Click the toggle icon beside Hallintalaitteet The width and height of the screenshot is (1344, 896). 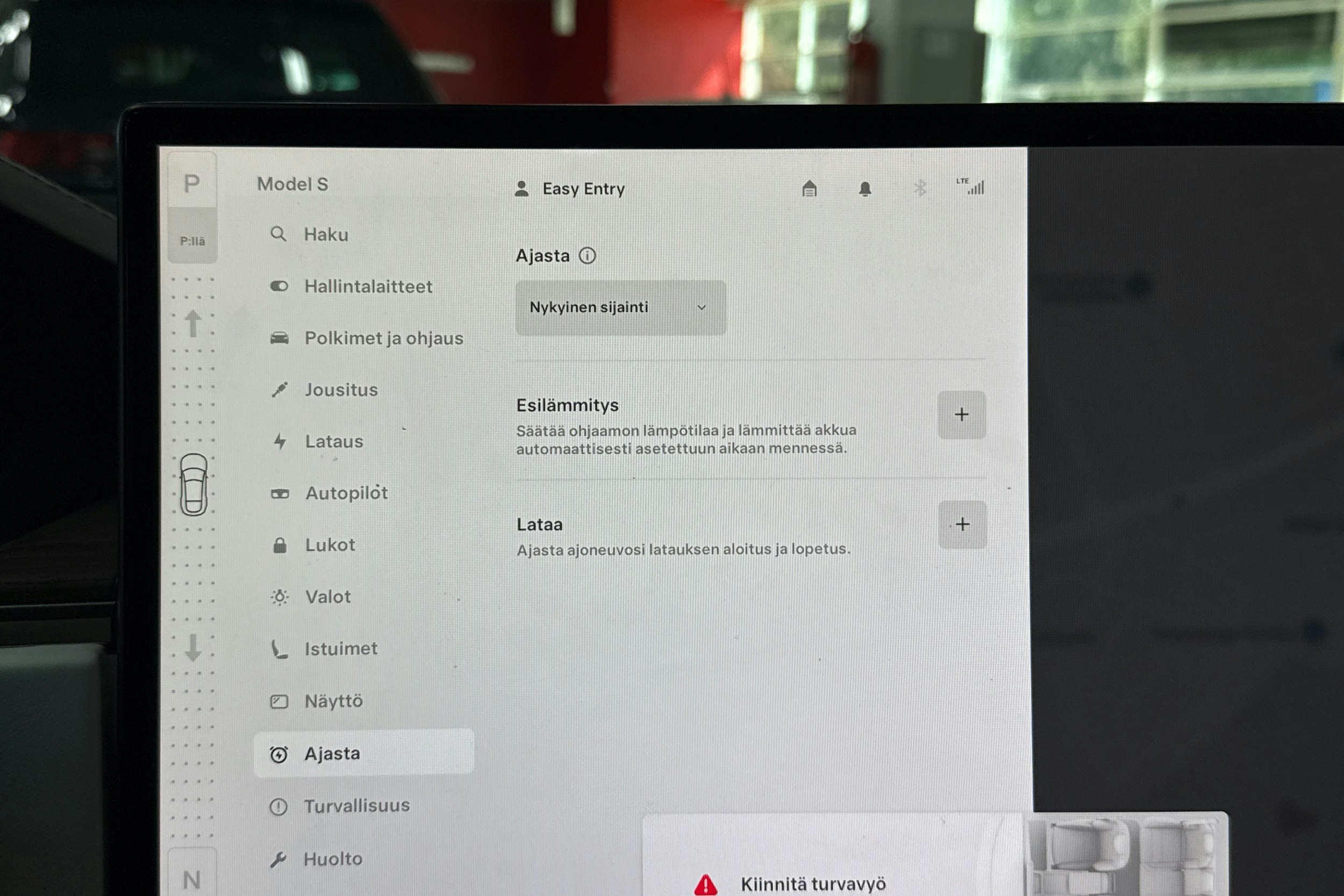coord(280,286)
